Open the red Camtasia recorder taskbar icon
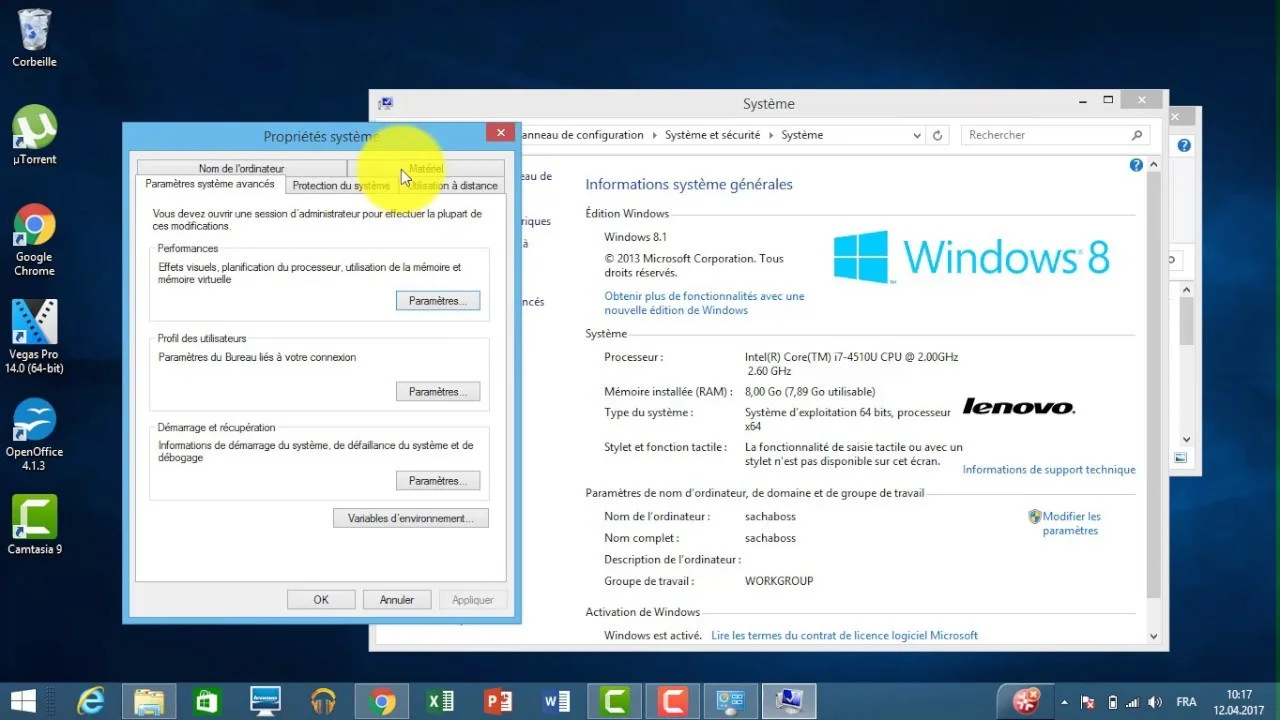1280x720 pixels. [x=672, y=701]
